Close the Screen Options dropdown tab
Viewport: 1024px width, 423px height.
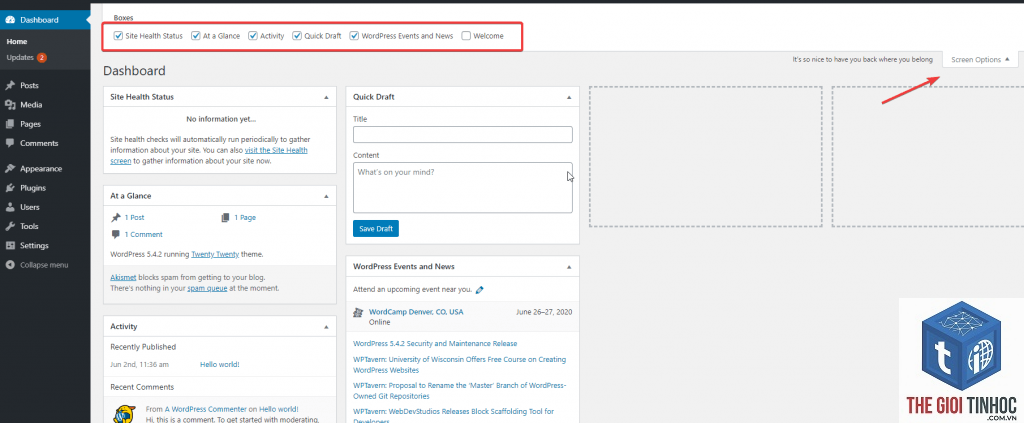[x=980, y=59]
